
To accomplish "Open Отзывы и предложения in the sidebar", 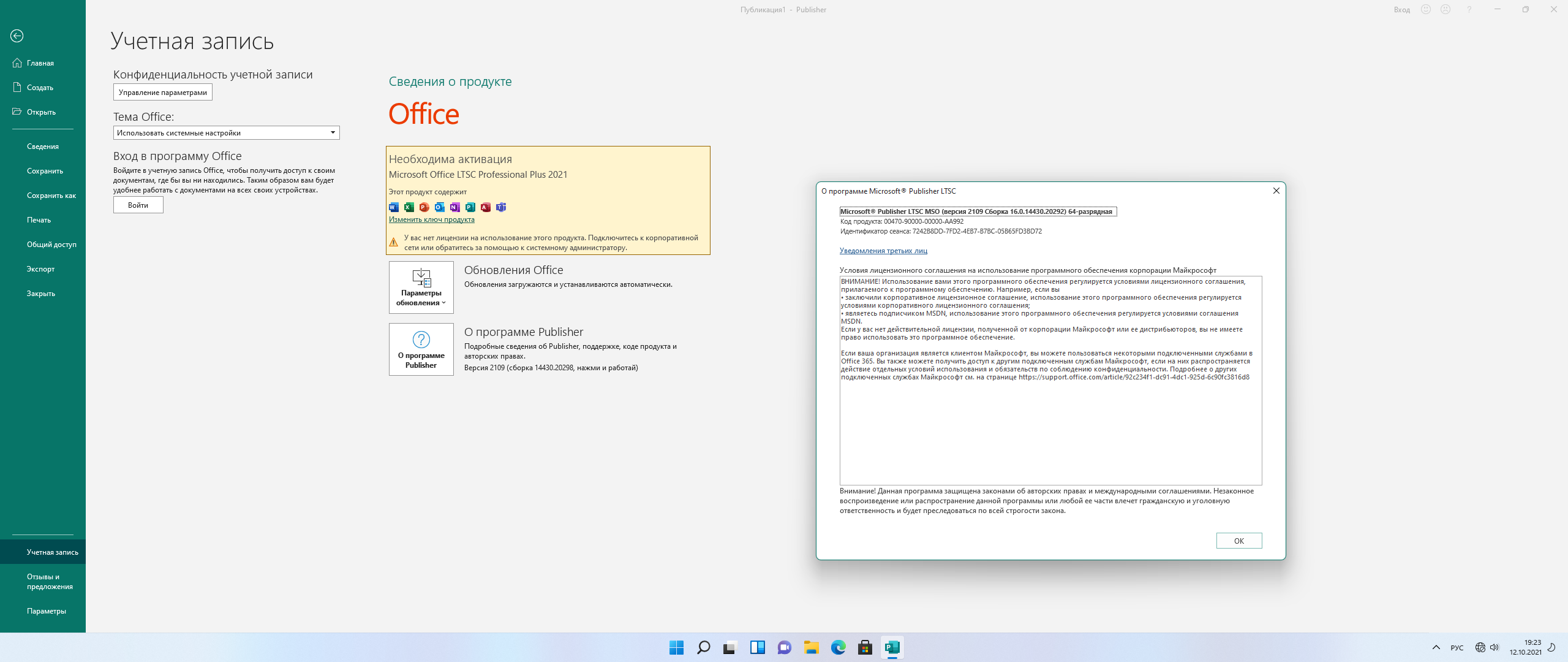I will (43, 582).
